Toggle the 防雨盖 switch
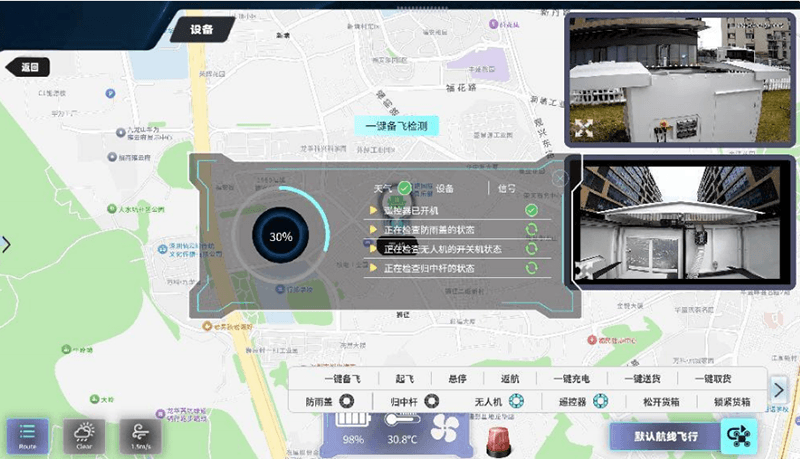The height and width of the screenshot is (459, 800). (347, 401)
